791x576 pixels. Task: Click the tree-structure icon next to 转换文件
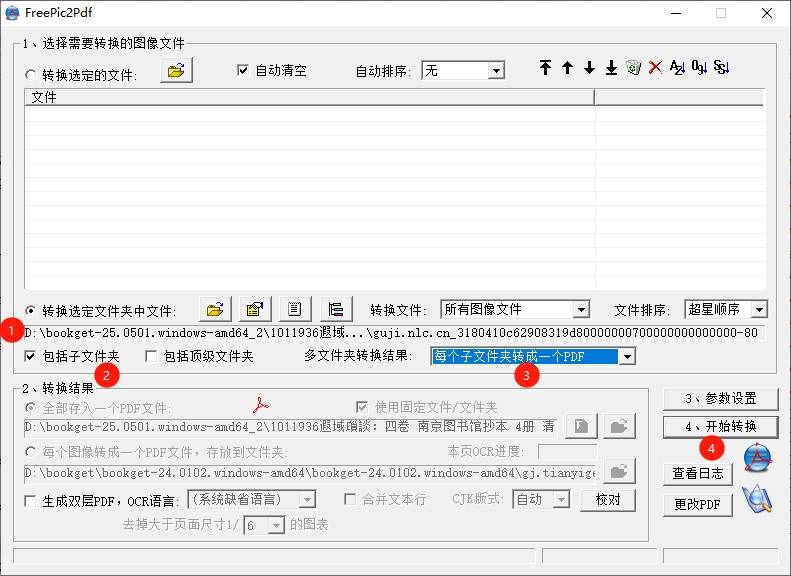335,309
